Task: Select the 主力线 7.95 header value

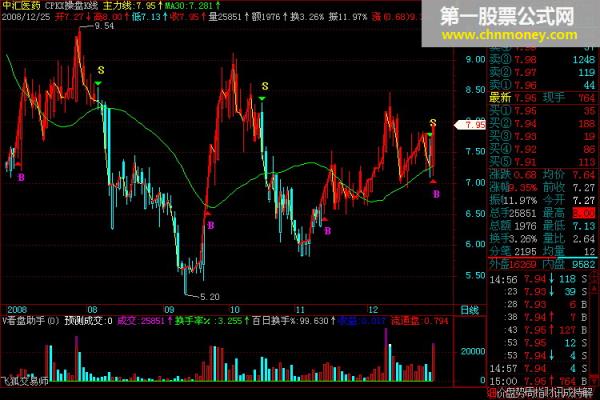Action: pos(132,6)
